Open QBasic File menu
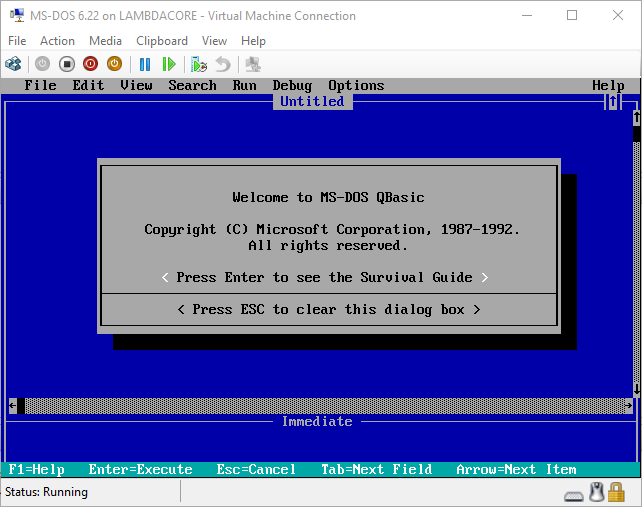642x507 pixels. point(40,85)
